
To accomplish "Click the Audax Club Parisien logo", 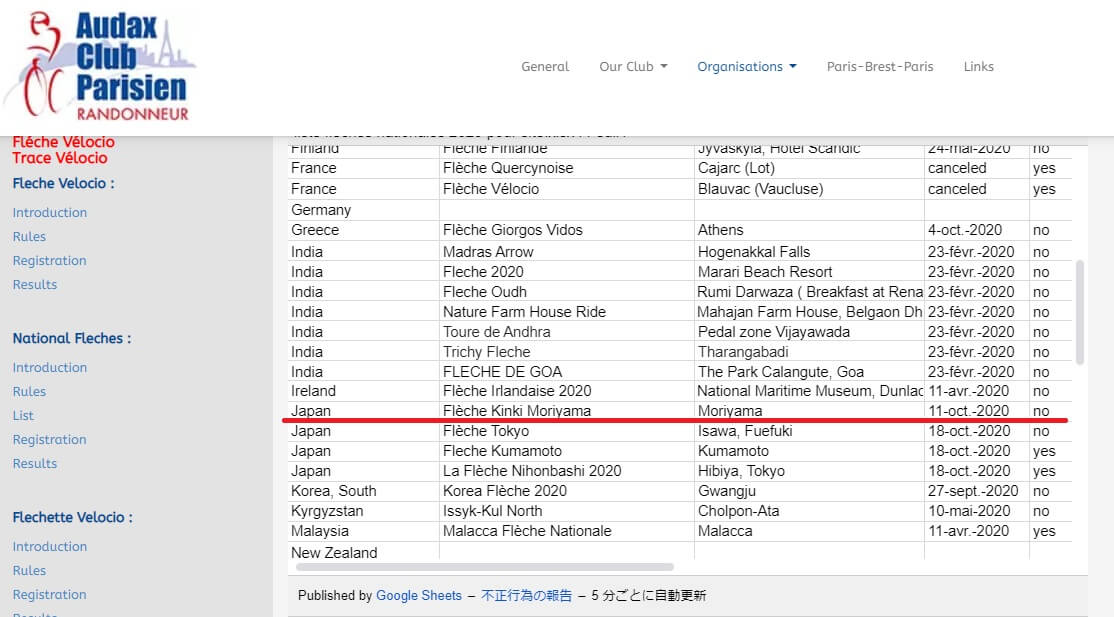I will point(99,66).
